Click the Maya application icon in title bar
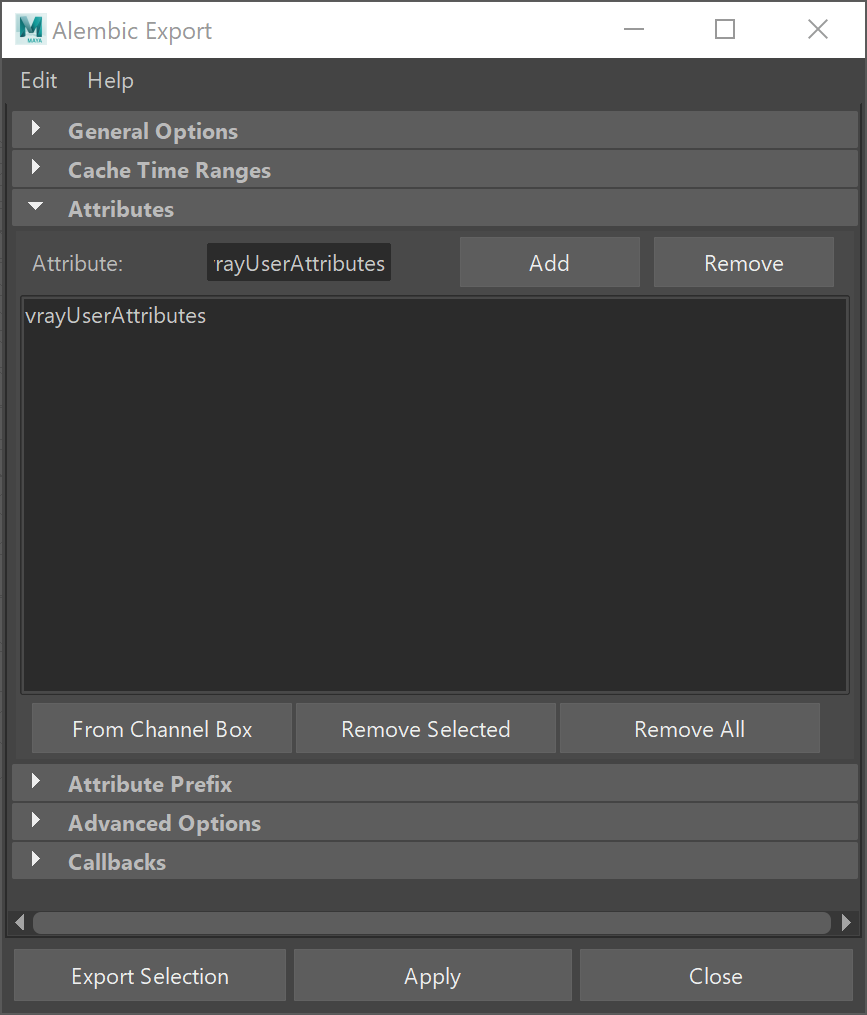The width and height of the screenshot is (867, 1015). [30, 29]
